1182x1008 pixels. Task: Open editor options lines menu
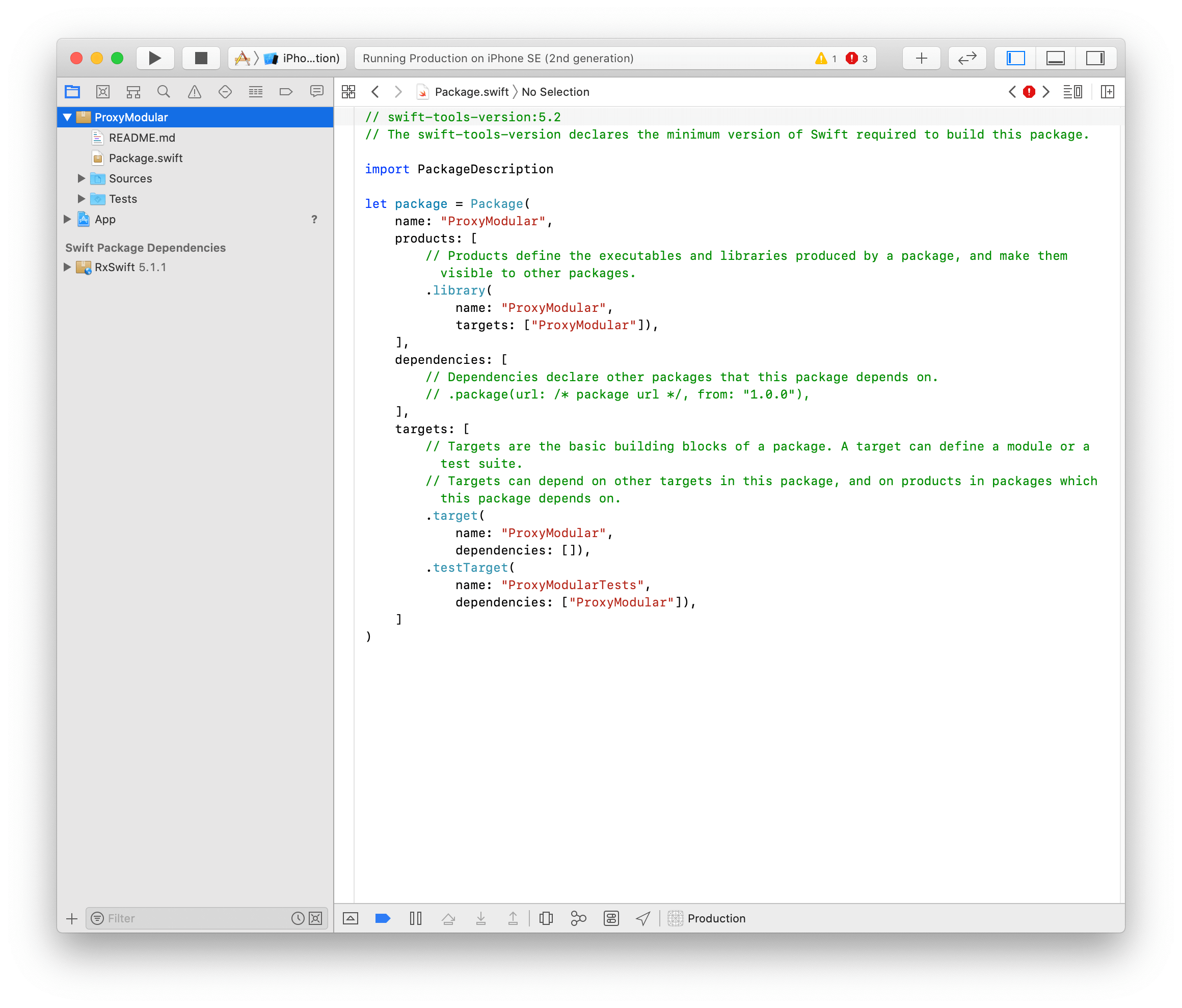pos(1072,92)
